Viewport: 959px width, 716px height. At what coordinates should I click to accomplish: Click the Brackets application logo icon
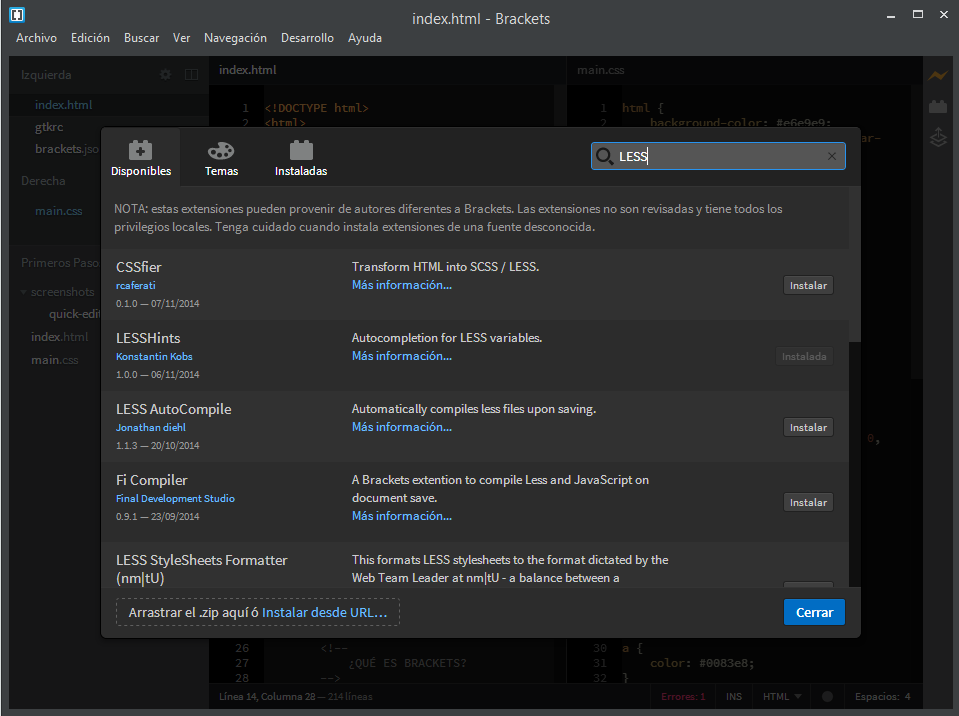tap(17, 15)
